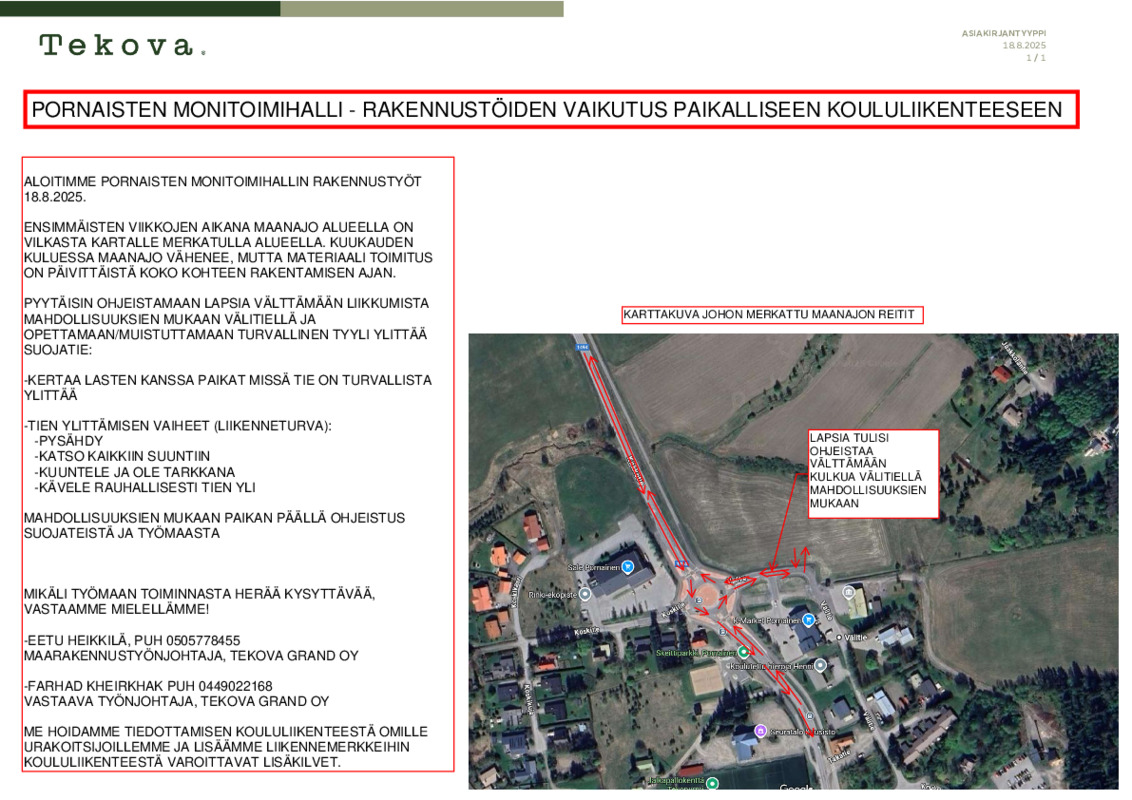Select the 'Lapsia tulisi ohjeistaa' callout box
Viewport: 1132px width, 800px height.
(873, 473)
